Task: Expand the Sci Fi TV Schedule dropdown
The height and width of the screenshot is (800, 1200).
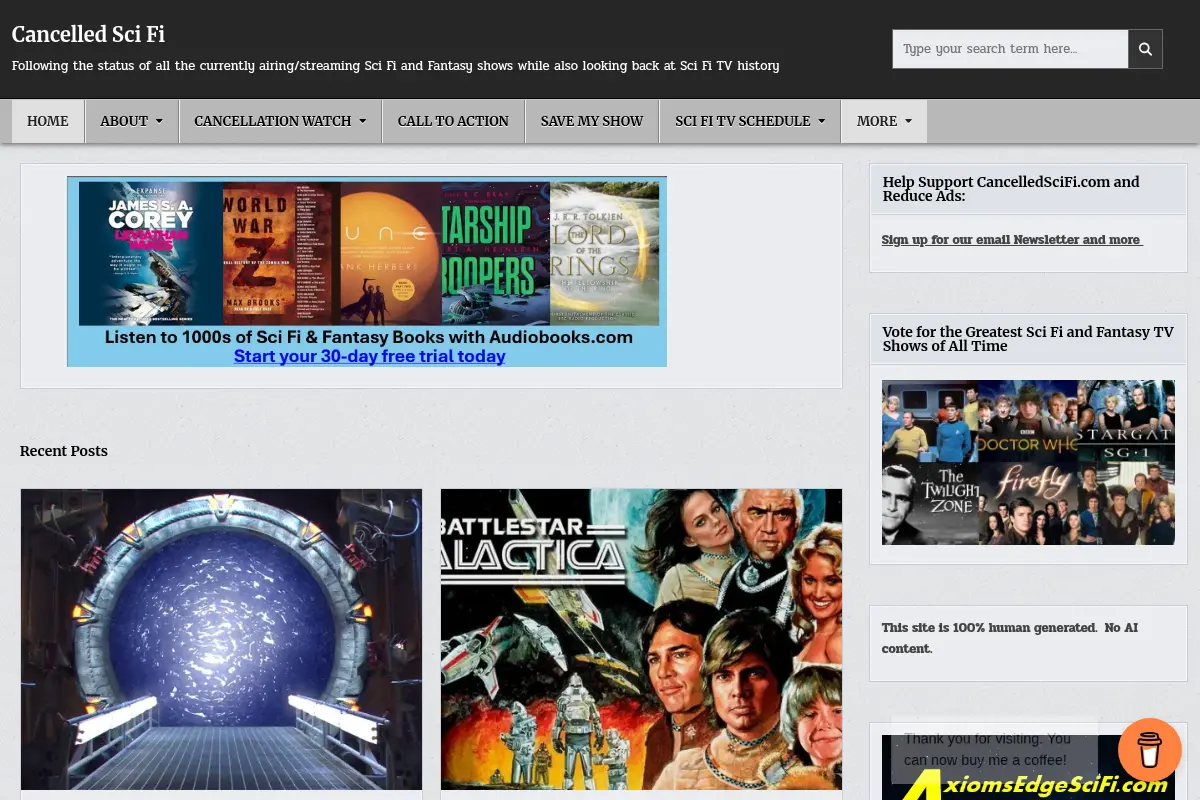Action: (750, 121)
